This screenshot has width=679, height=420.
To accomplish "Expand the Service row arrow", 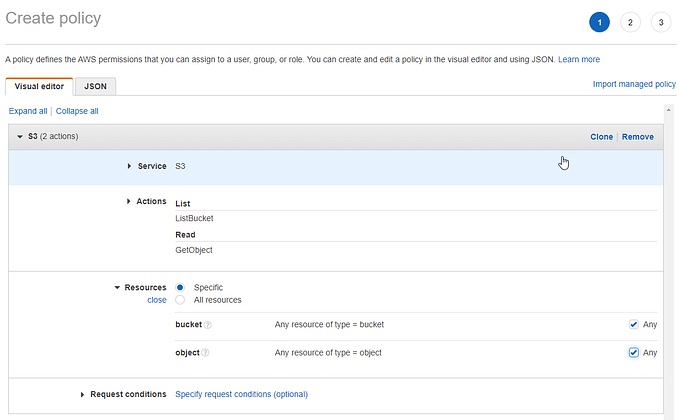I will pos(129,166).
